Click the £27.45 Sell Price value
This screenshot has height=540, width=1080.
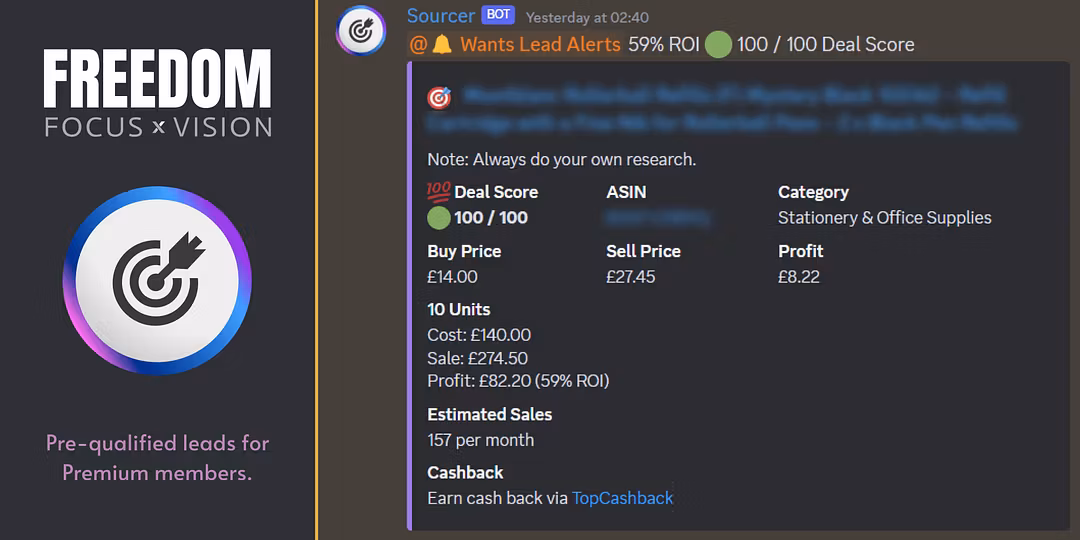(630, 277)
